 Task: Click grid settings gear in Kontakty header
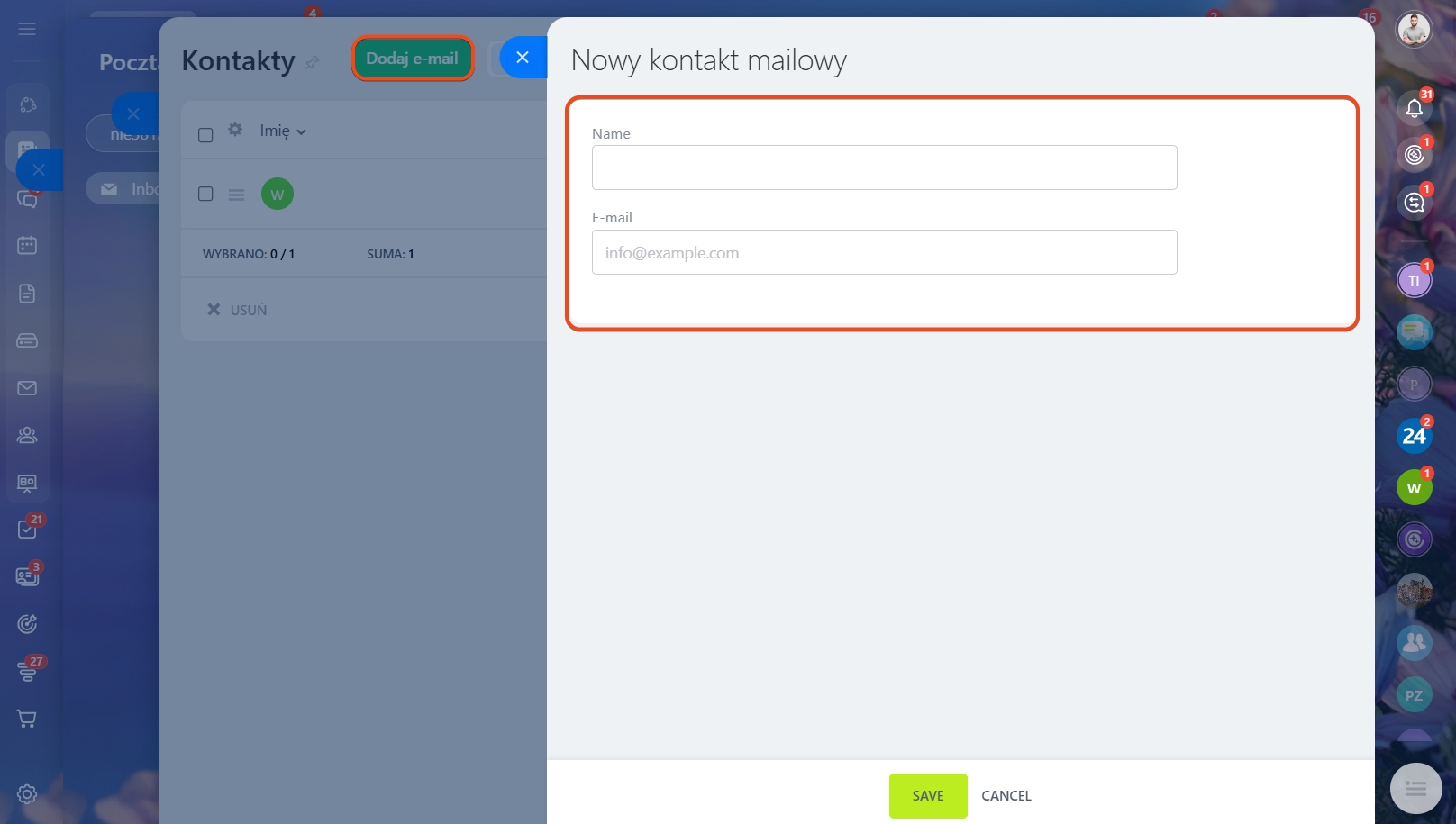[235, 130]
